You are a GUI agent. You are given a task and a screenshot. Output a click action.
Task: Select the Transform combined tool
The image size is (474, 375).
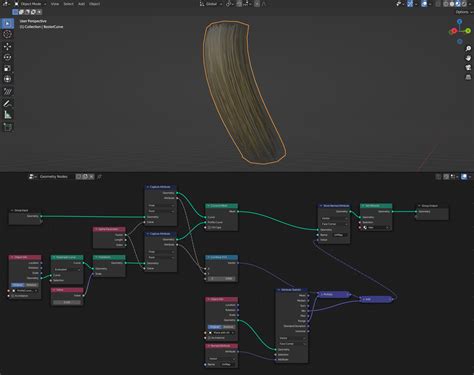pyautogui.click(x=7, y=79)
